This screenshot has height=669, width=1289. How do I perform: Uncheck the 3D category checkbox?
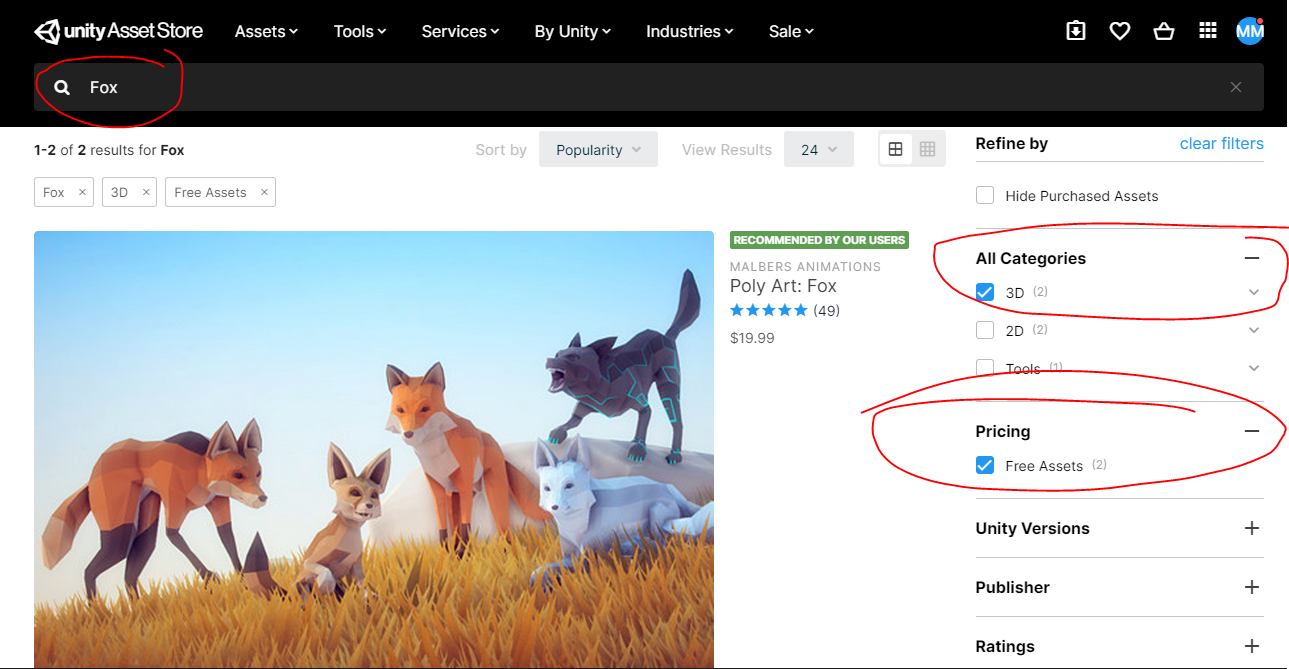(x=985, y=292)
